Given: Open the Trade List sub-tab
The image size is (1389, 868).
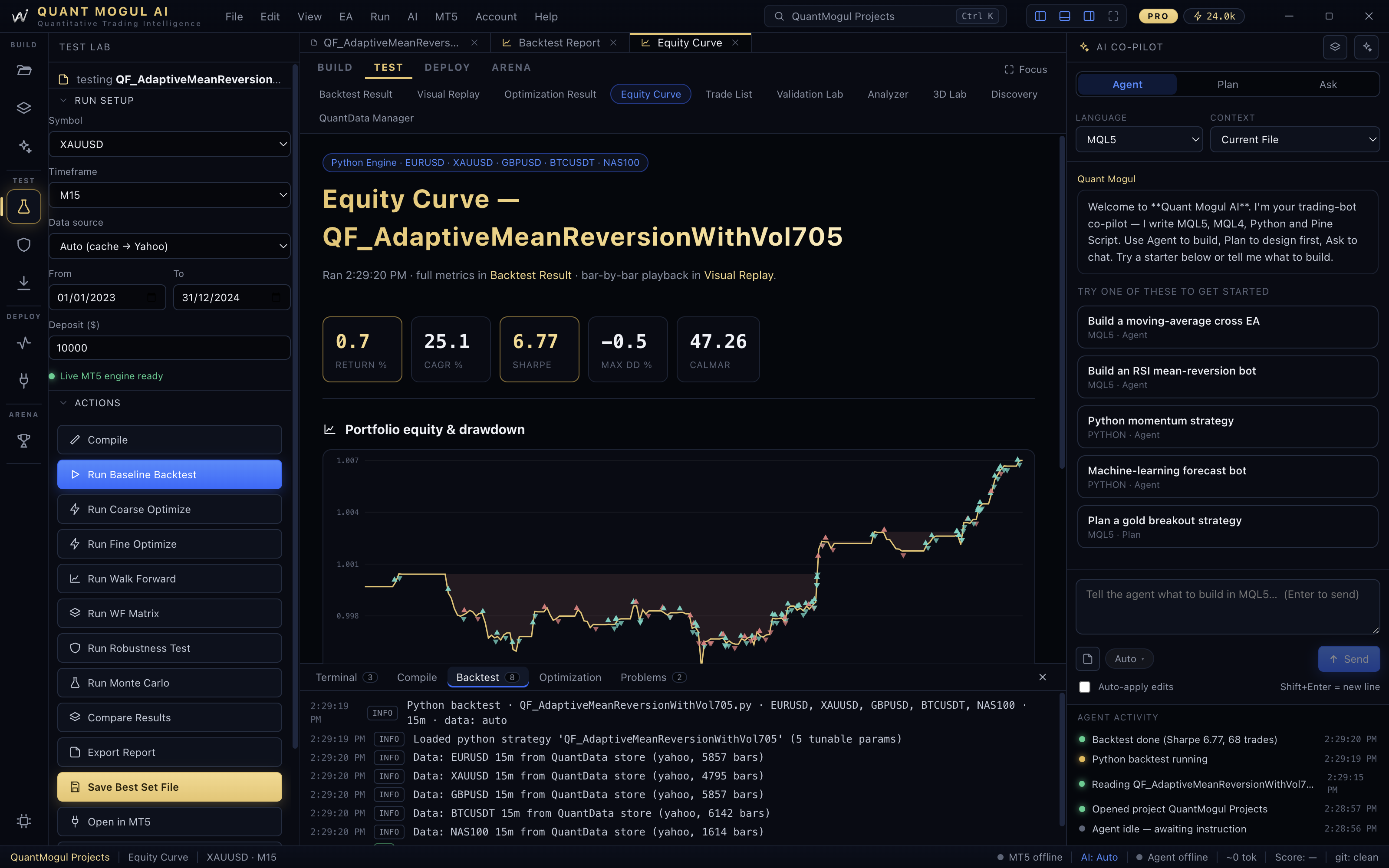Looking at the screenshot, I should [728, 94].
